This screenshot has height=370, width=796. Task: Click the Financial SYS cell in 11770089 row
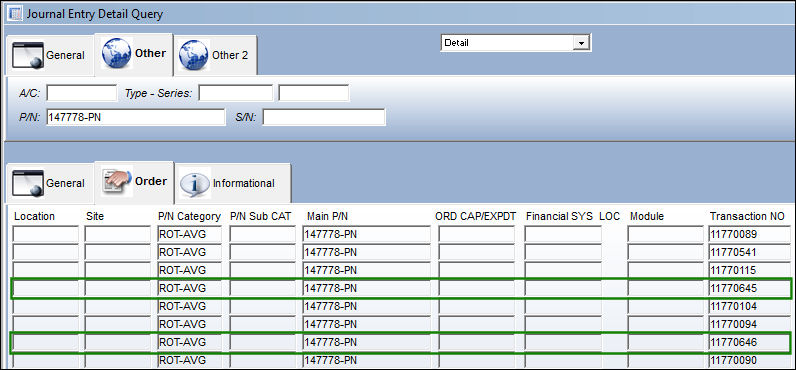pyautogui.click(x=562, y=234)
